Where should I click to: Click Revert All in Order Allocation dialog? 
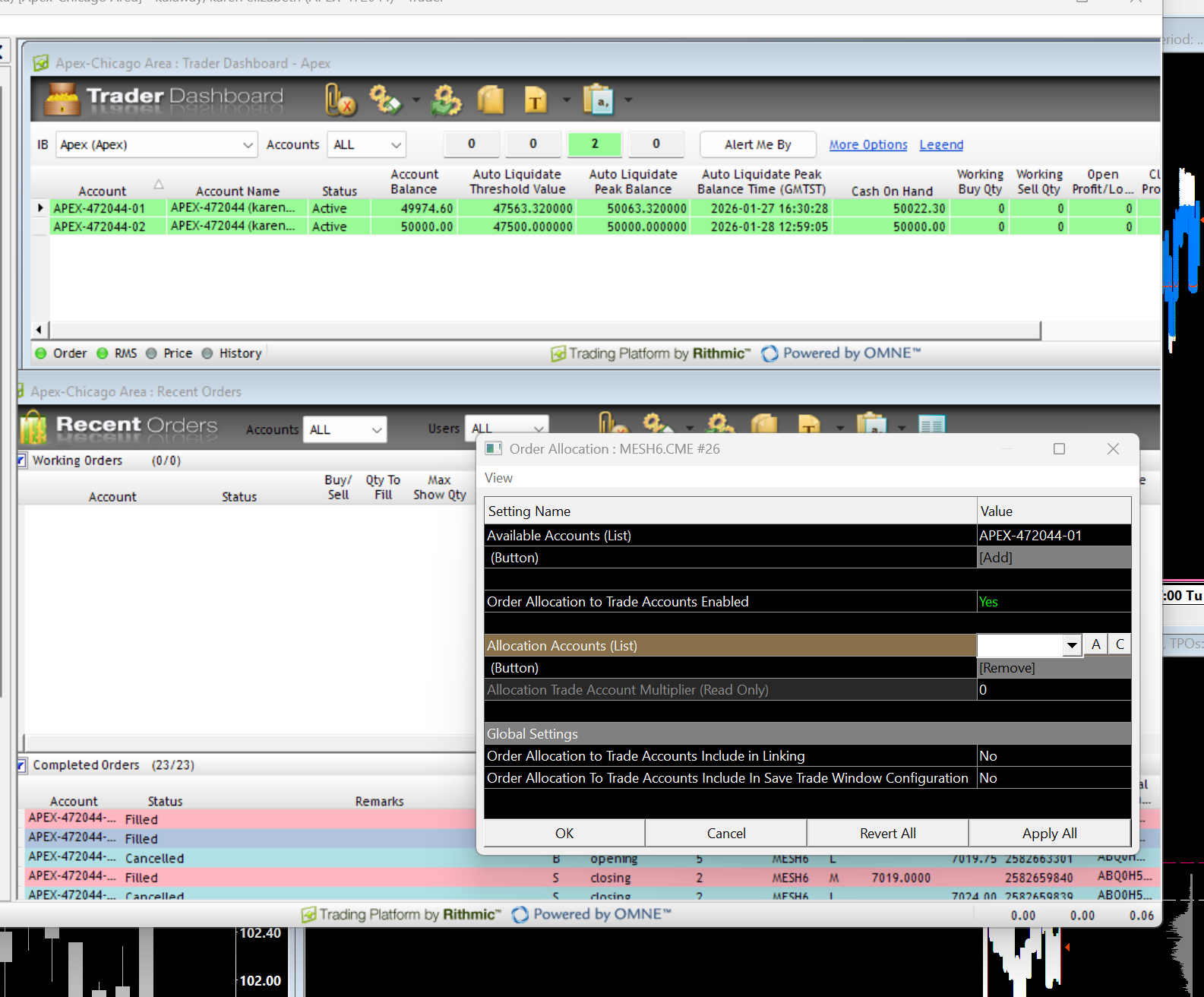[x=888, y=833]
